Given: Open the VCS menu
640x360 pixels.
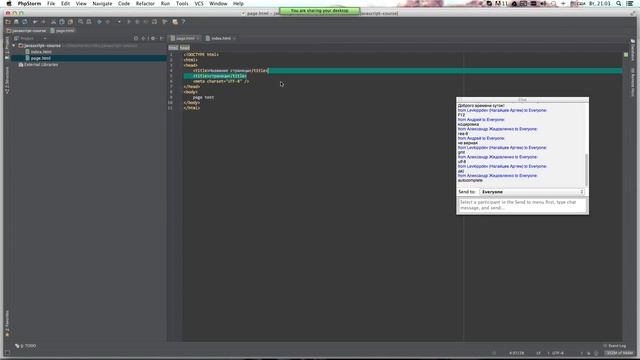Looking at the screenshot, I should point(199,3).
